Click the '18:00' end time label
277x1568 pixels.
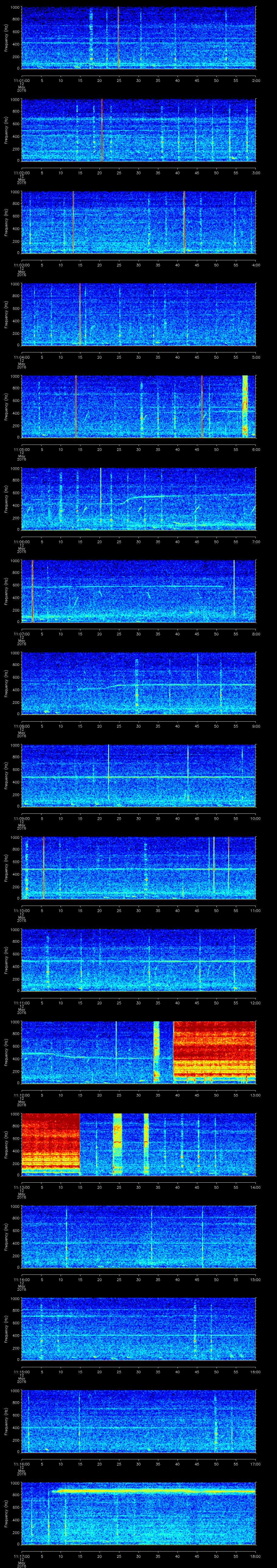pyautogui.click(x=256, y=1556)
